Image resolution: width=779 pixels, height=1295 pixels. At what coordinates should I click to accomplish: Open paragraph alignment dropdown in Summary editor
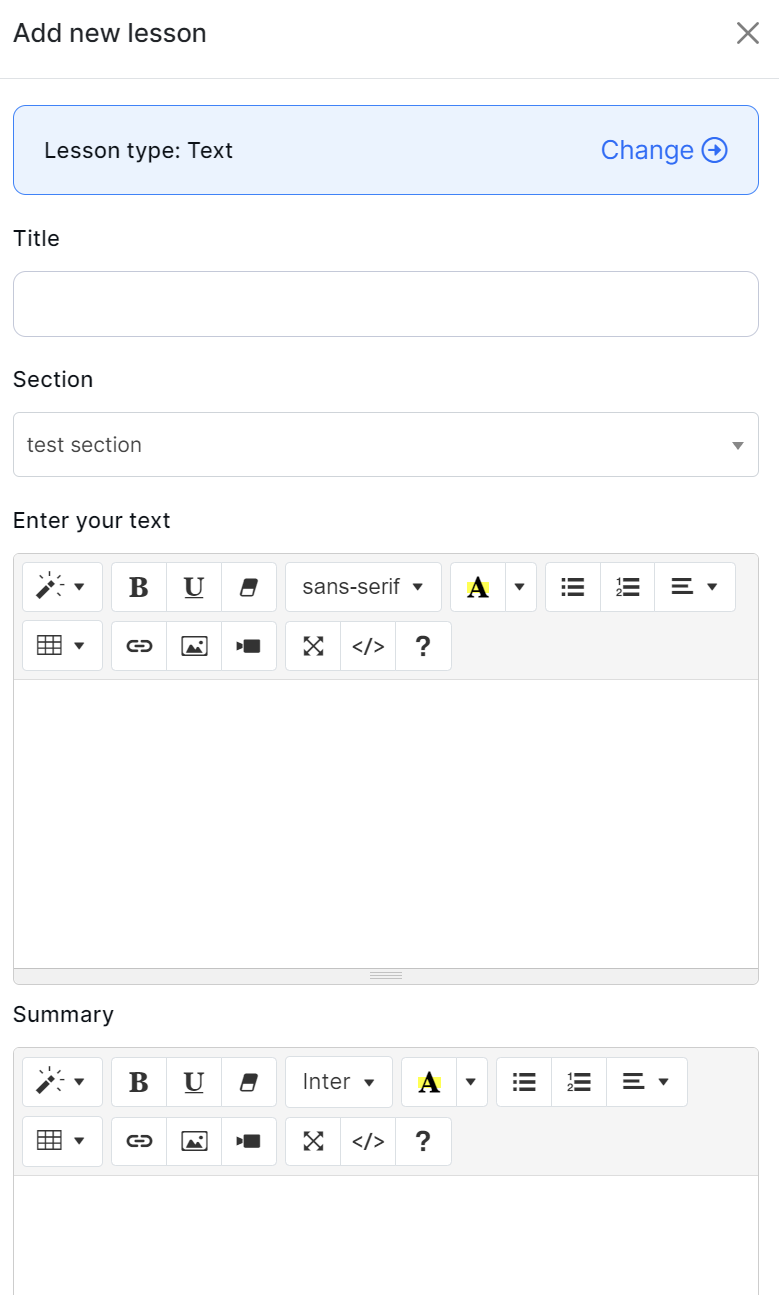tap(646, 1082)
